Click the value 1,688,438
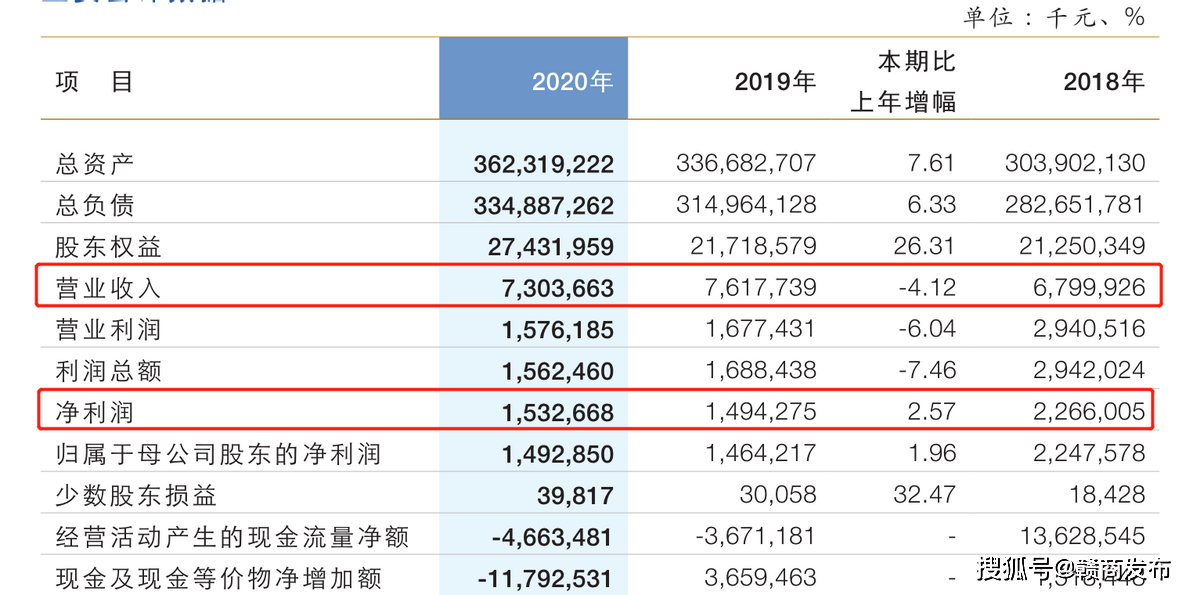The image size is (1200, 595). coord(760,370)
